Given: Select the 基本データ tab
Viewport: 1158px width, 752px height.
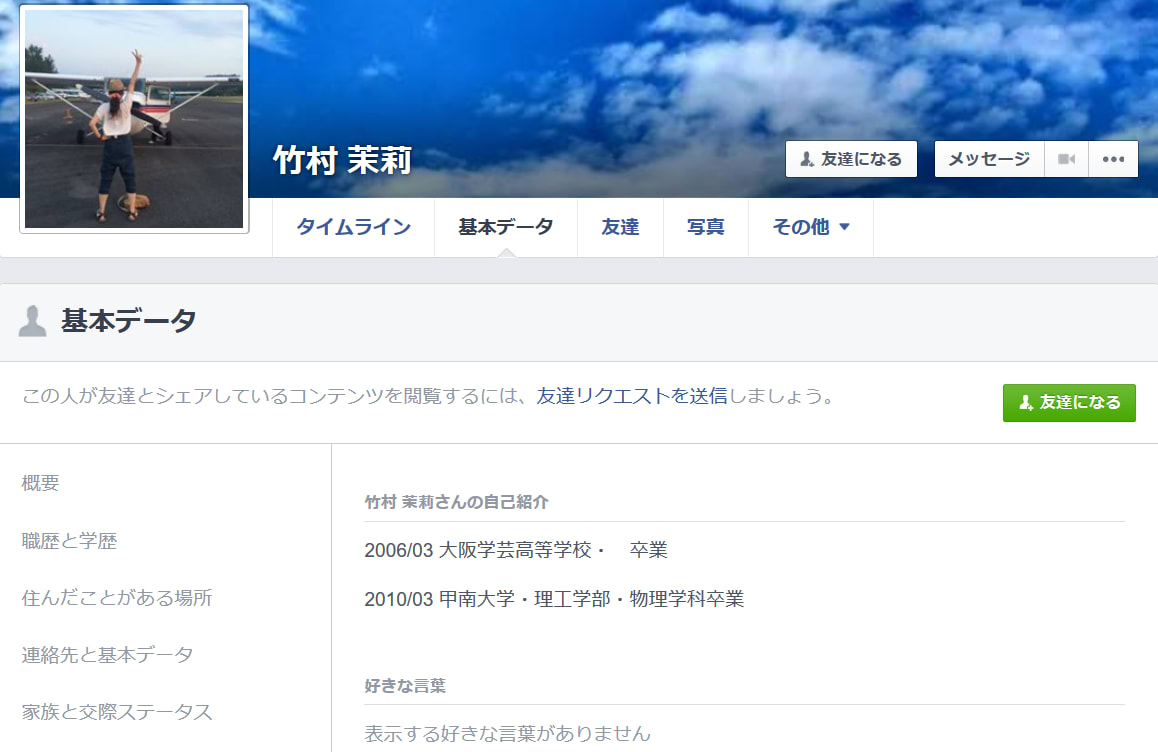Looking at the screenshot, I should 505,227.
